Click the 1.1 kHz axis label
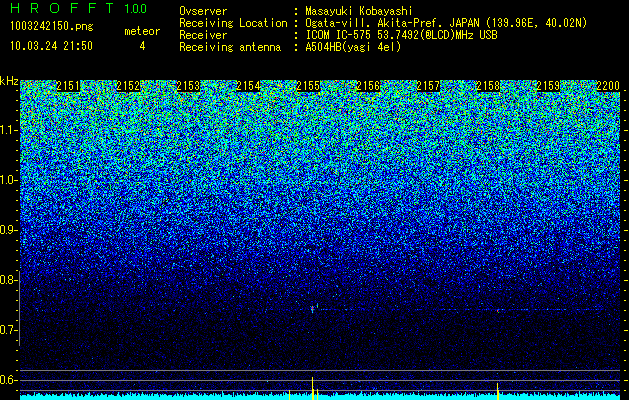This screenshot has width=629, height=400. [x=8, y=130]
